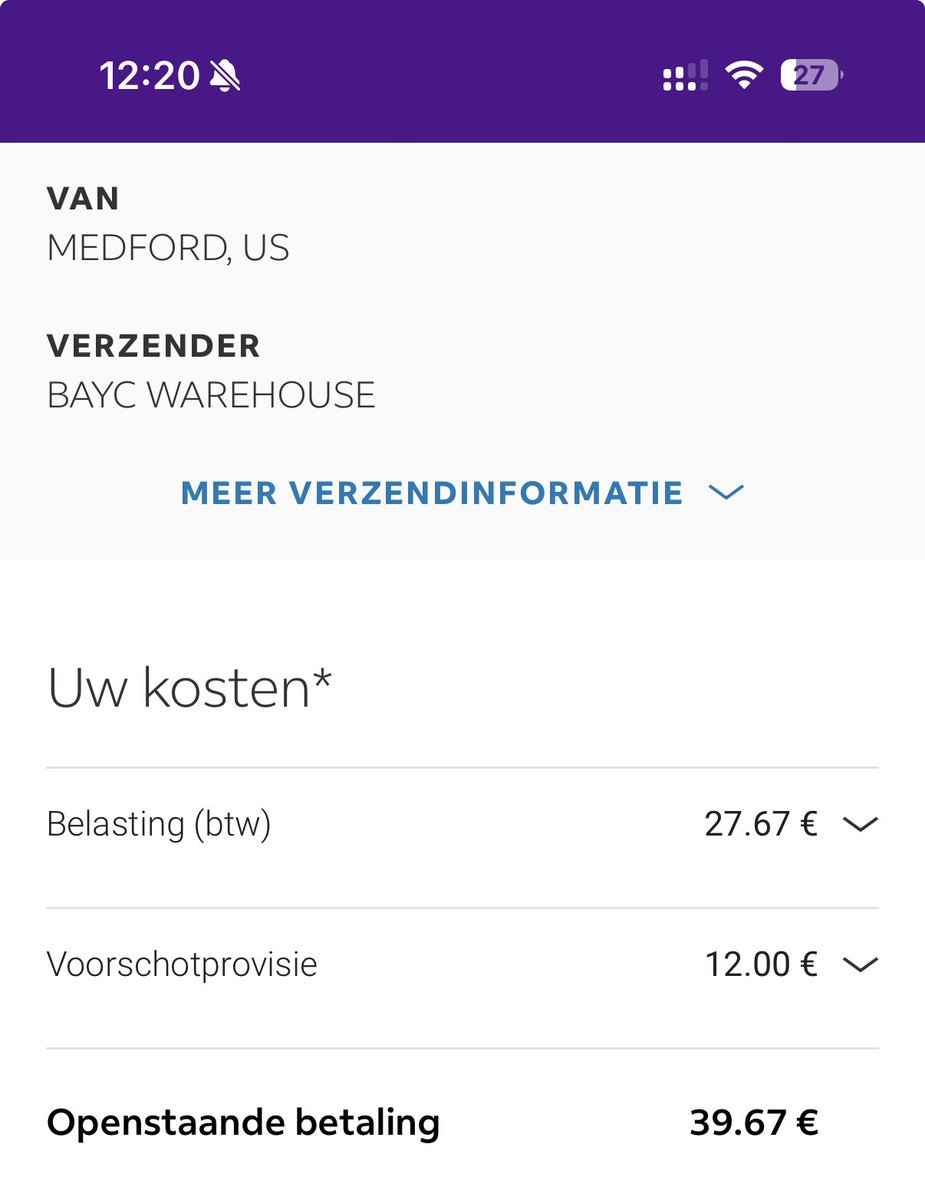Tap the cellular signal bars icon
The width and height of the screenshot is (925, 1200).
pyautogui.click(x=685, y=76)
